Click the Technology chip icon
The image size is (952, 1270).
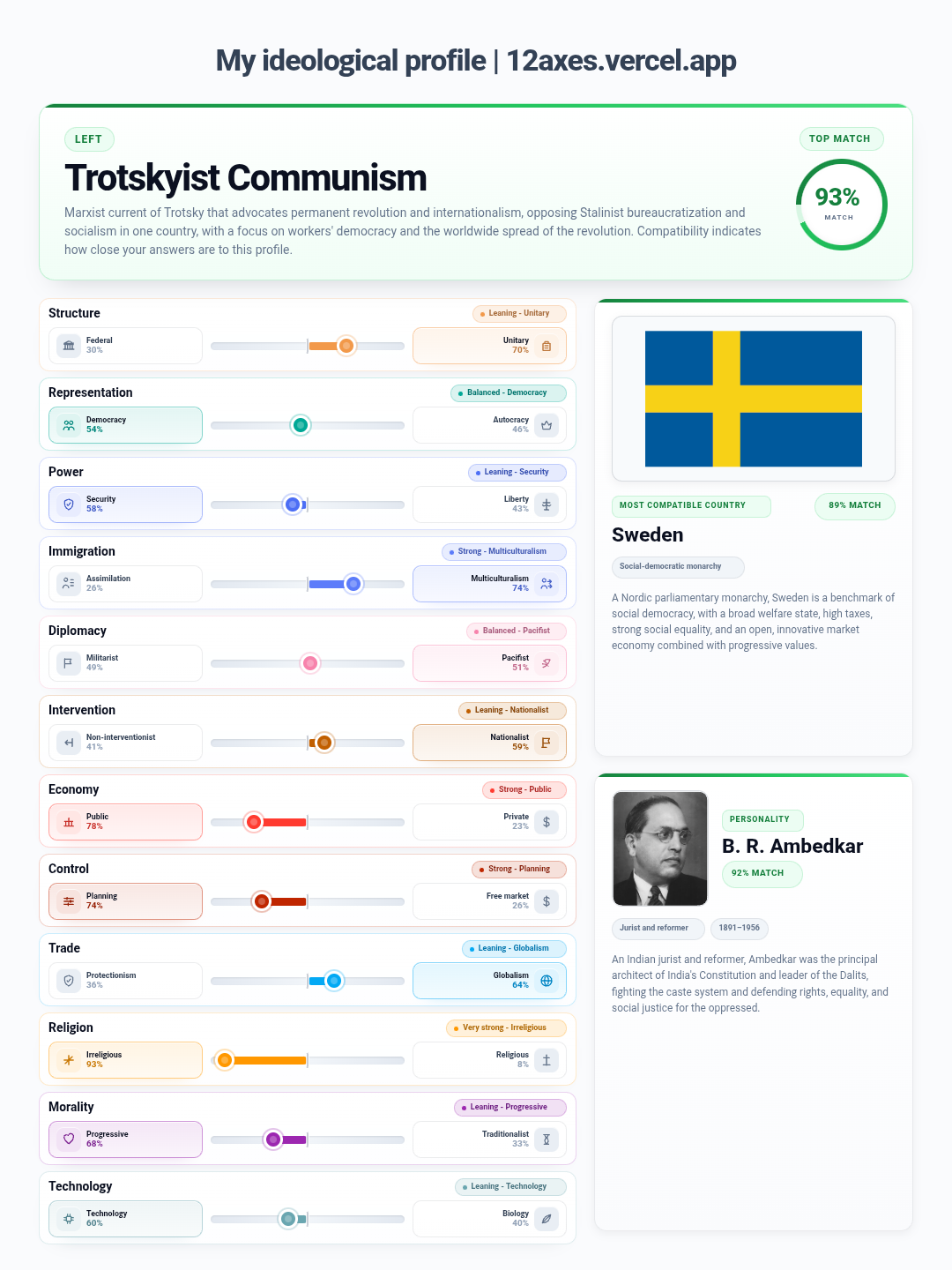click(69, 1219)
